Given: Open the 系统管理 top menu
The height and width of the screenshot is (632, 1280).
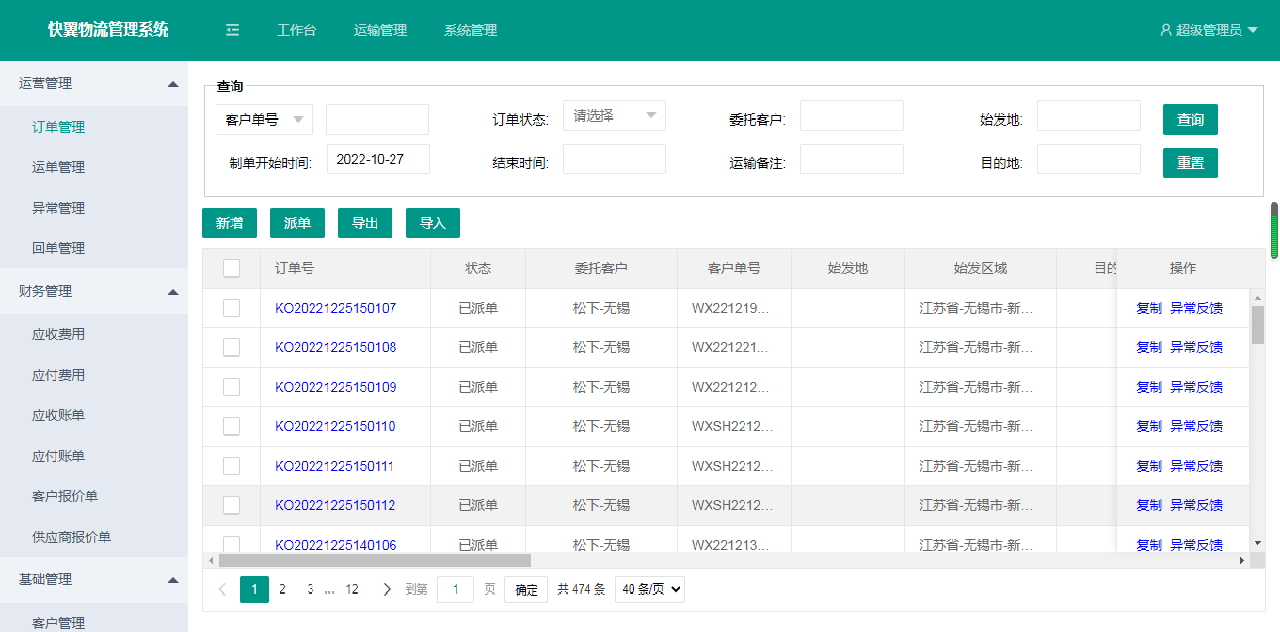Looking at the screenshot, I should 470,30.
